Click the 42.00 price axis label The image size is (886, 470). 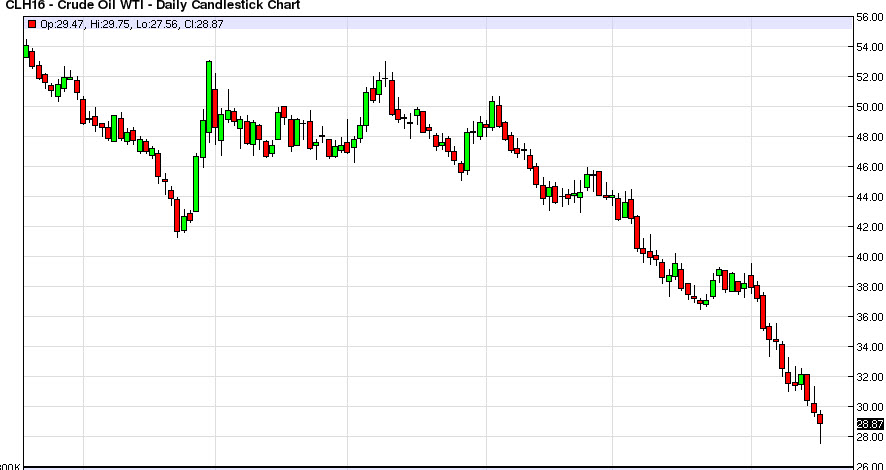(x=870, y=227)
